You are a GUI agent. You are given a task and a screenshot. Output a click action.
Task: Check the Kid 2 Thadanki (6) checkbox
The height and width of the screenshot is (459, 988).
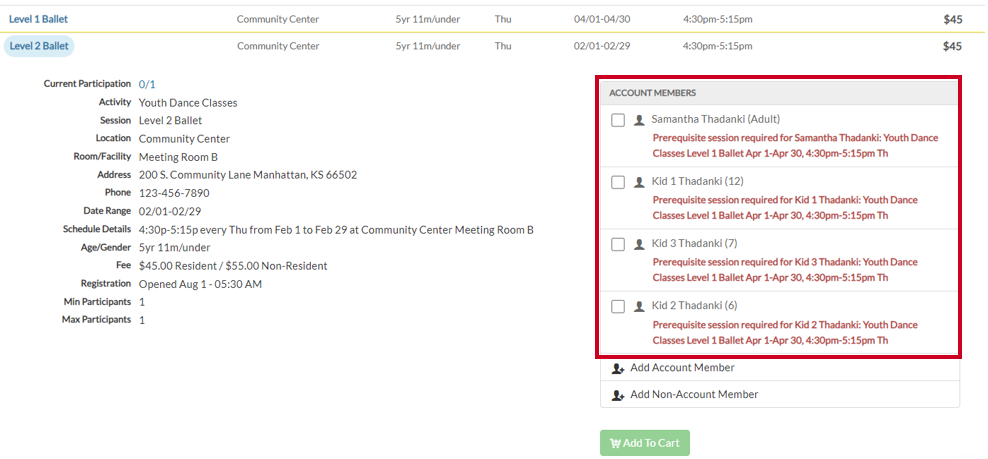(618, 306)
